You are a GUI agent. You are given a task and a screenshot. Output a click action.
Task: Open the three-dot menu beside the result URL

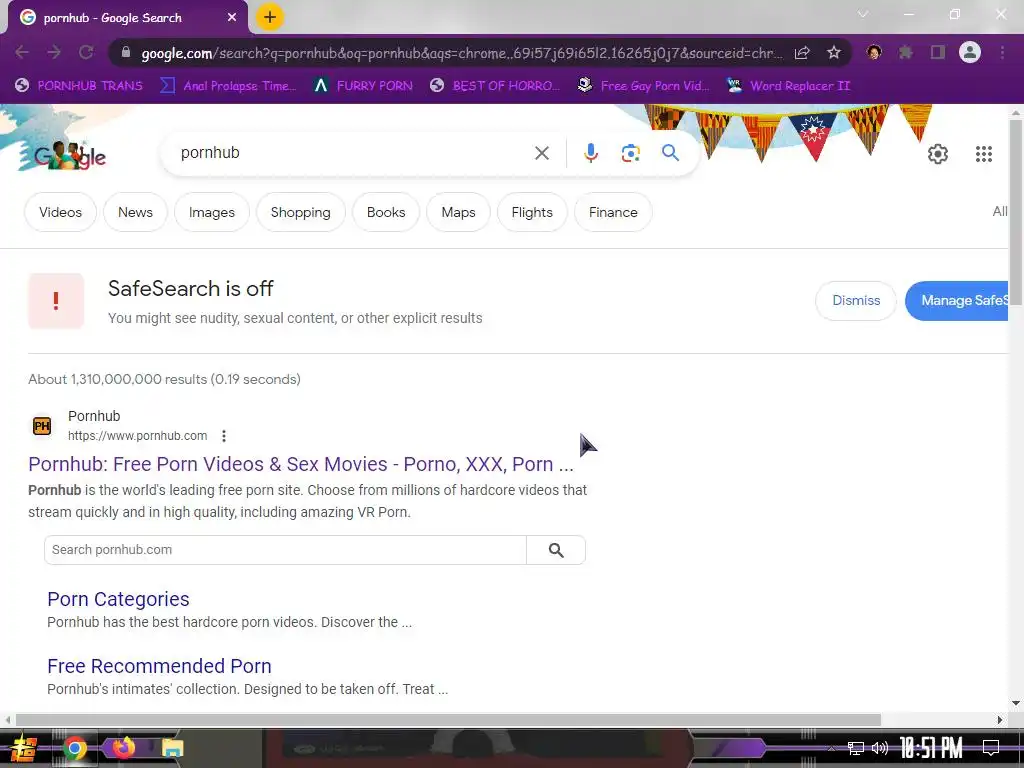223,436
